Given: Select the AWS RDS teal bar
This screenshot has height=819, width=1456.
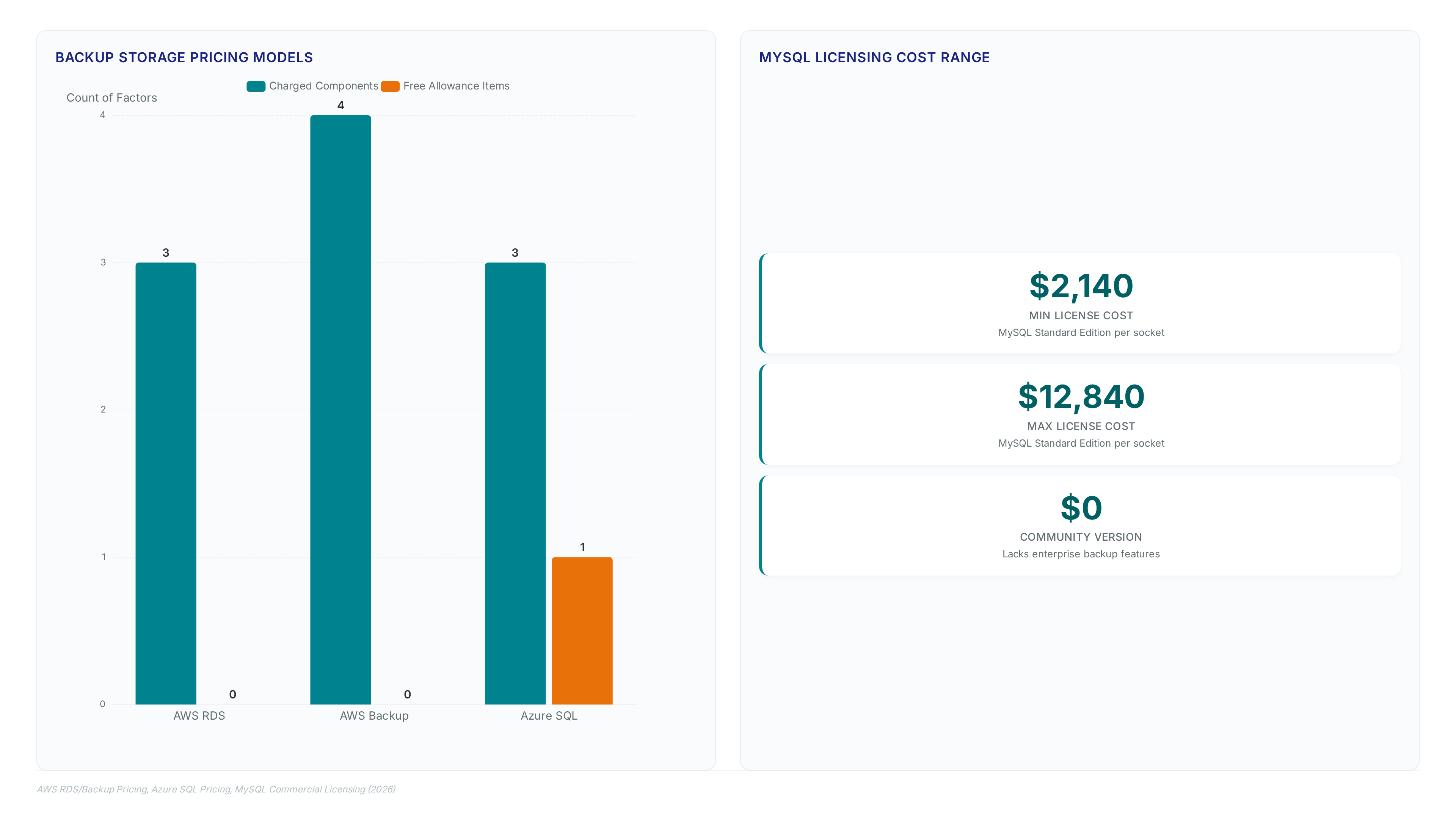Looking at the screenshot, I should pos(166,483).
